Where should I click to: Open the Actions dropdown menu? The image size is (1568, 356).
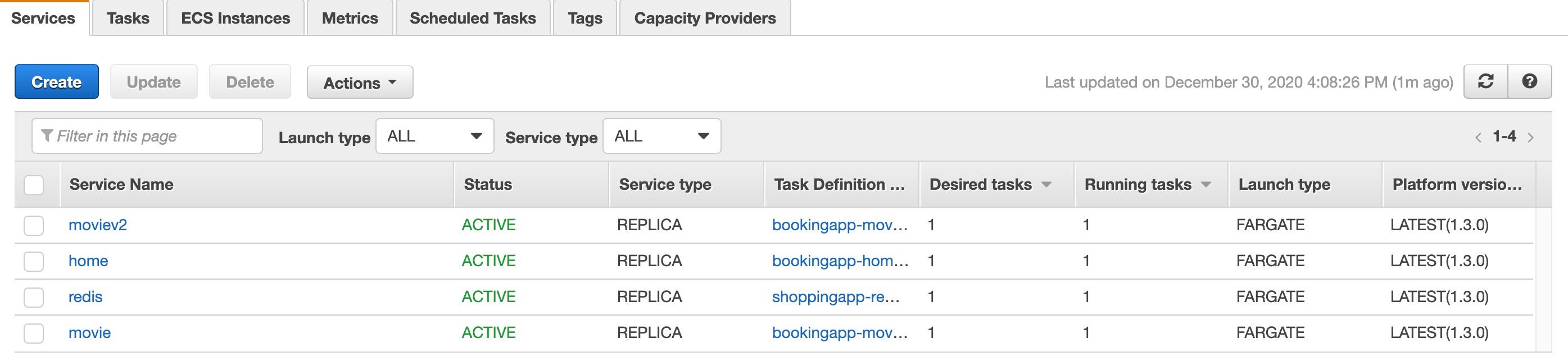coord(360,82)
